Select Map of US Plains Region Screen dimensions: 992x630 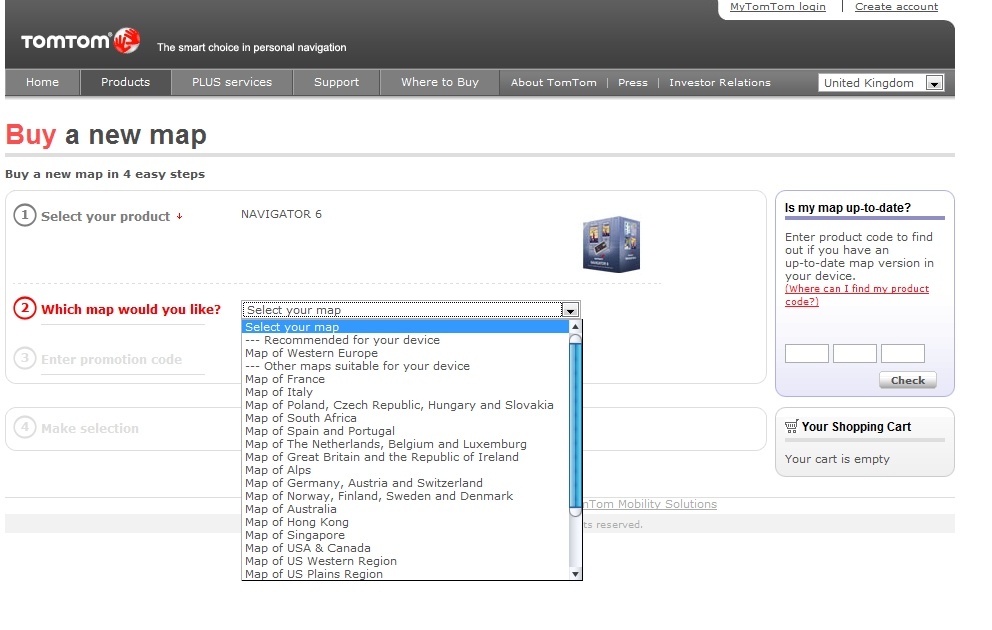(x=406, y=574)
